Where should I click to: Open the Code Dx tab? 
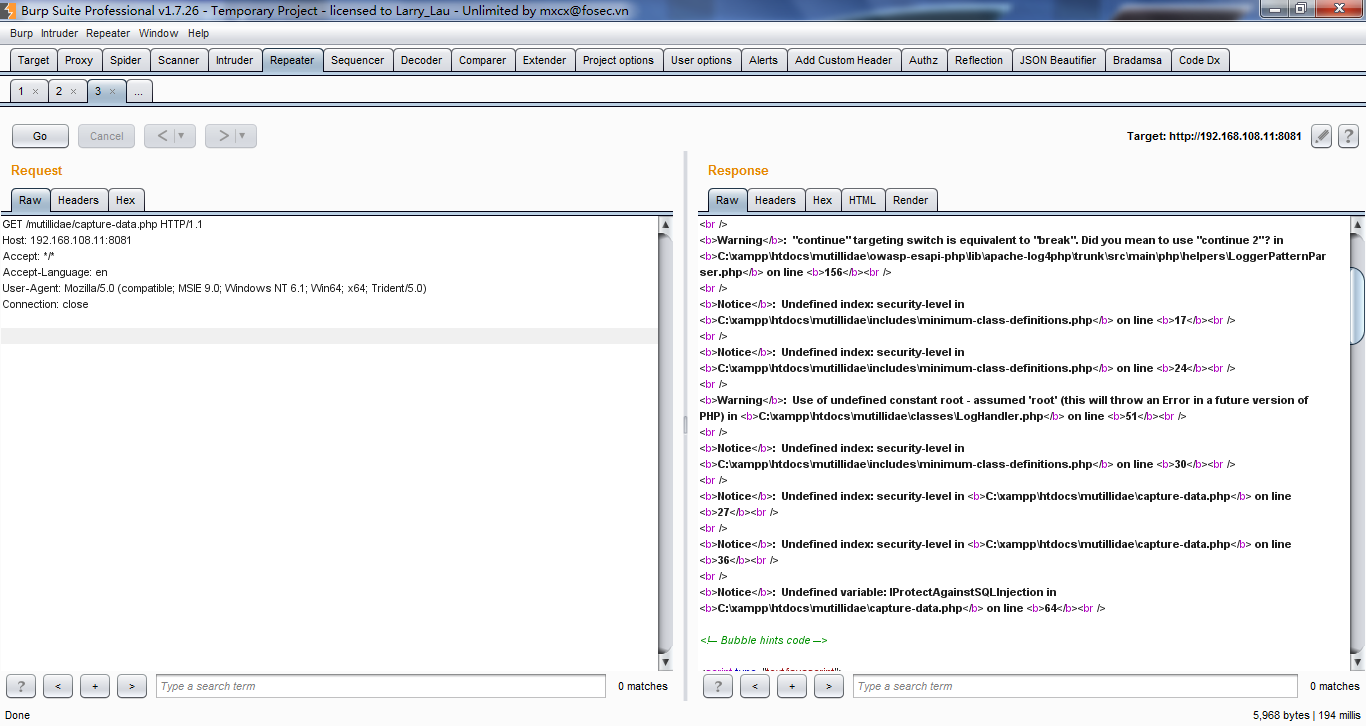click(1199, 60)
